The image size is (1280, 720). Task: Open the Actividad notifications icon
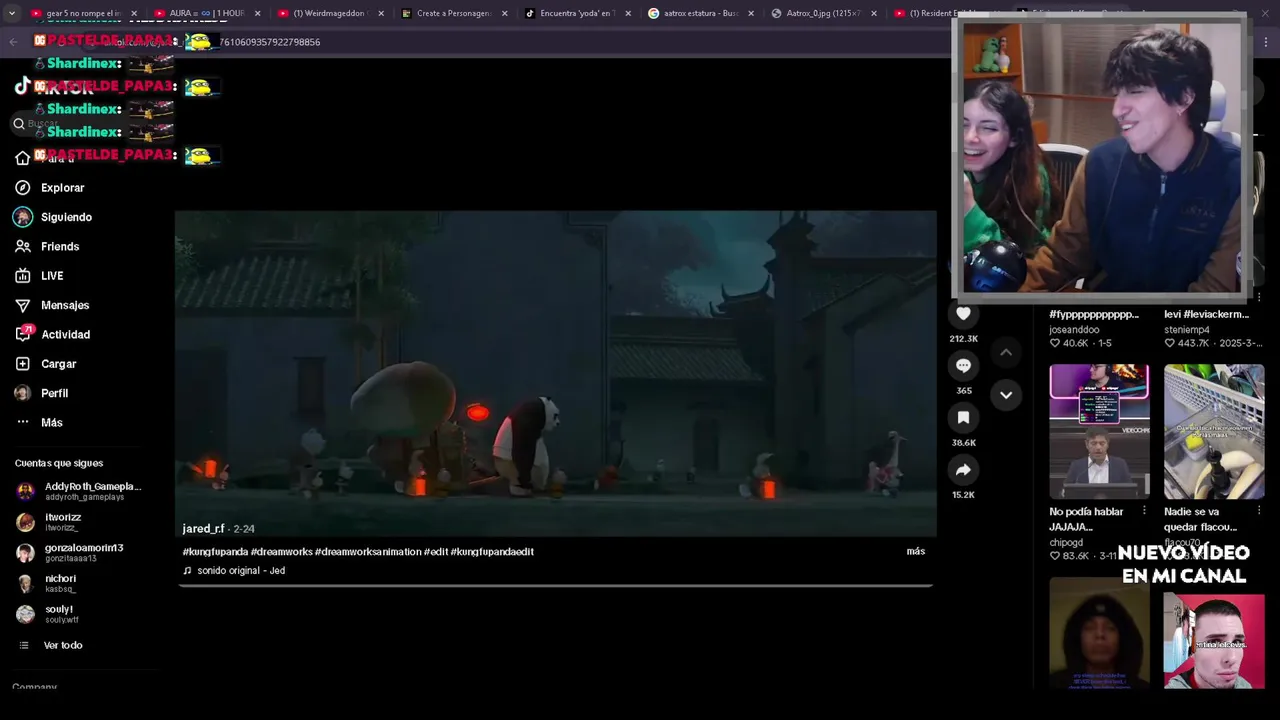coord(22,334)
